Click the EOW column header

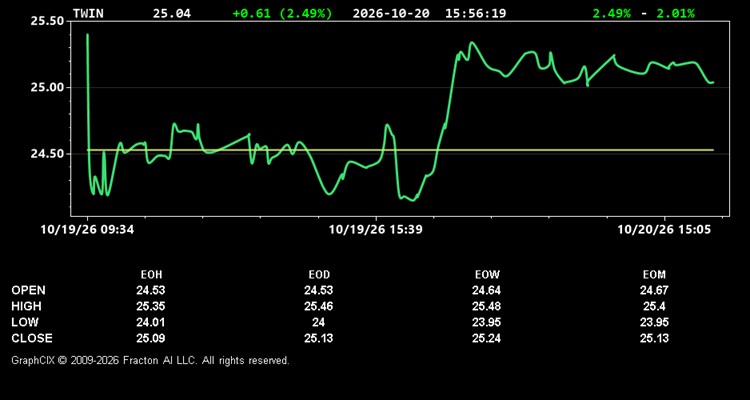coord(487,275)
